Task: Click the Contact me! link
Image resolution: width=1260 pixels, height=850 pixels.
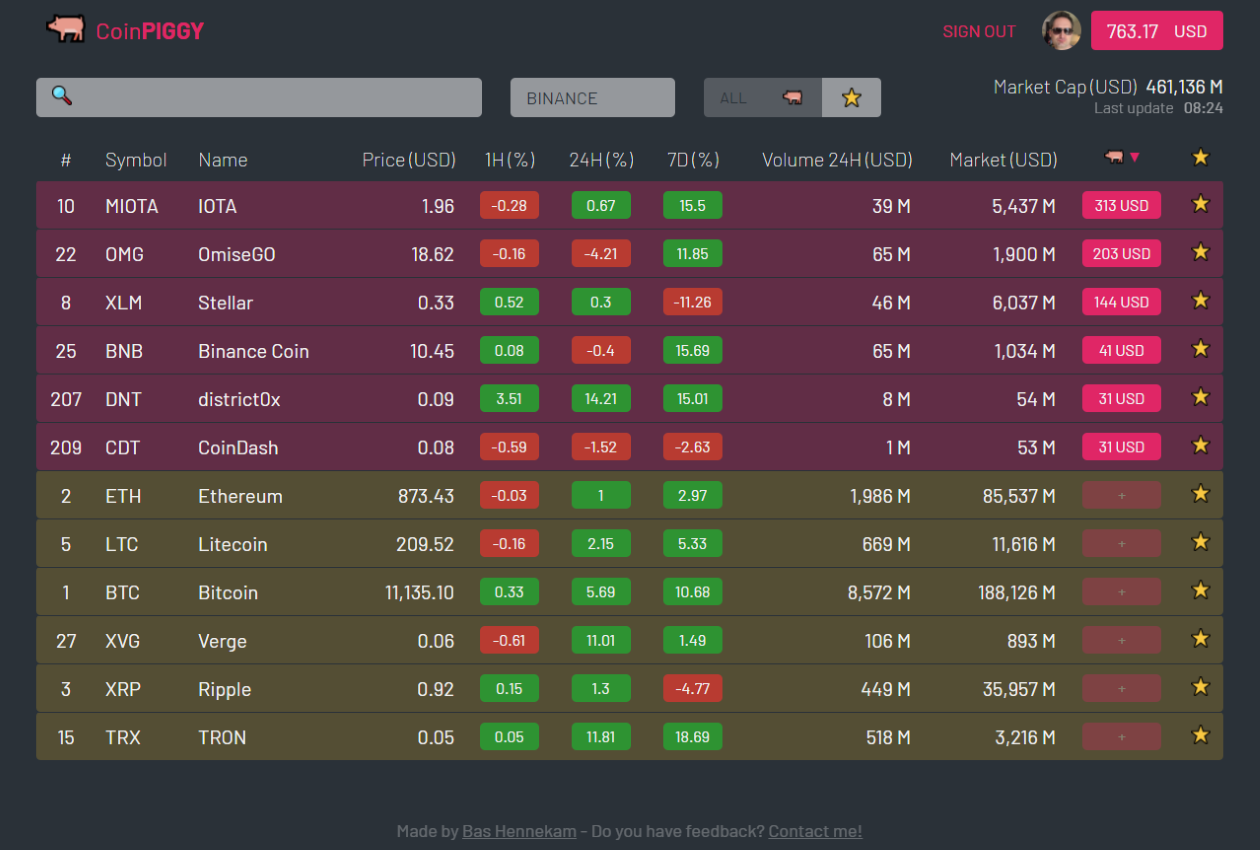Action: (x=815, y=831)
